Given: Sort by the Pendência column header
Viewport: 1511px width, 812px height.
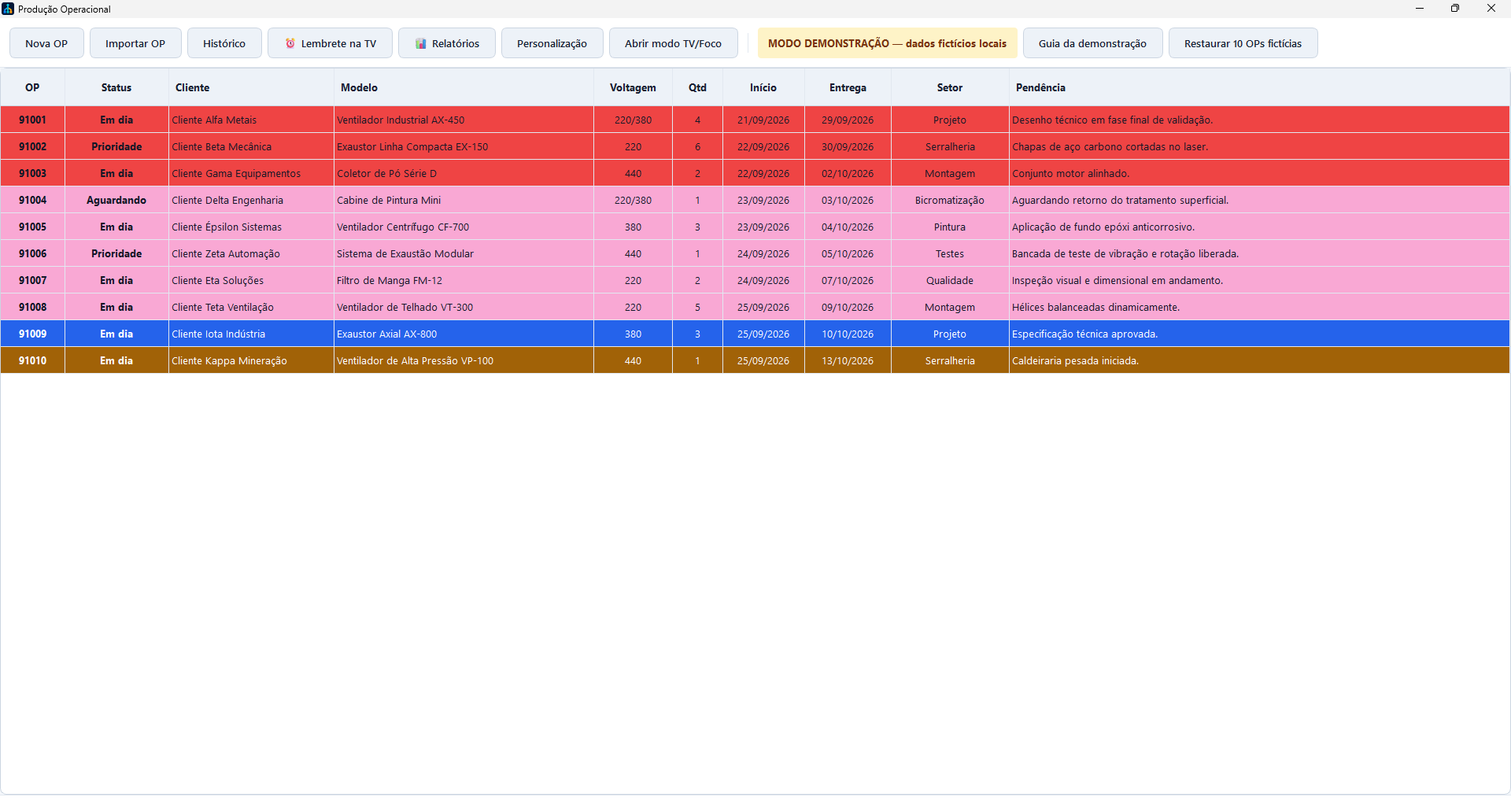Looking at the screenshot, I should [x=1259, y=87].
